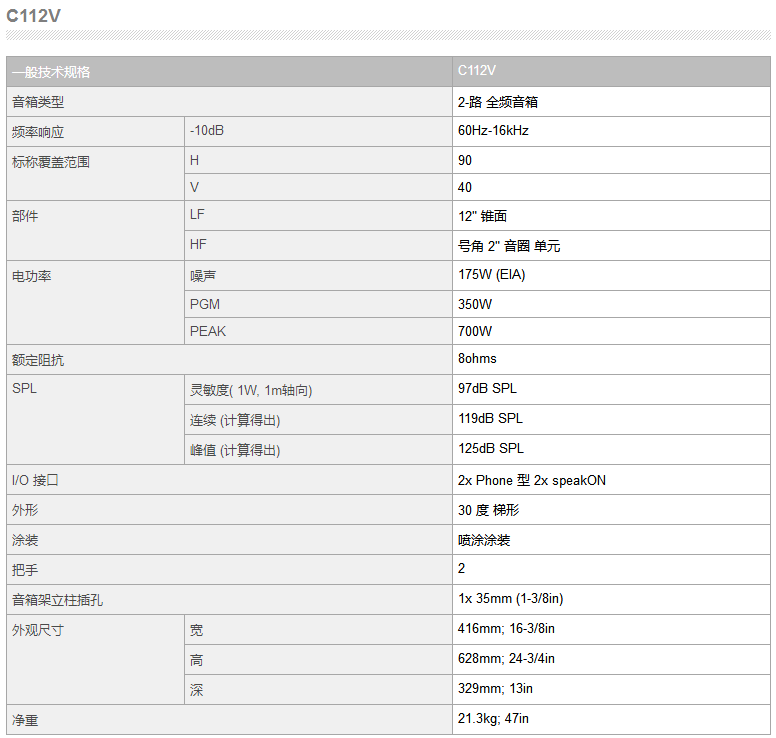Select the '高' dimension sub-label
Screen dimensions: 776x738
click(x=196, y=660)
